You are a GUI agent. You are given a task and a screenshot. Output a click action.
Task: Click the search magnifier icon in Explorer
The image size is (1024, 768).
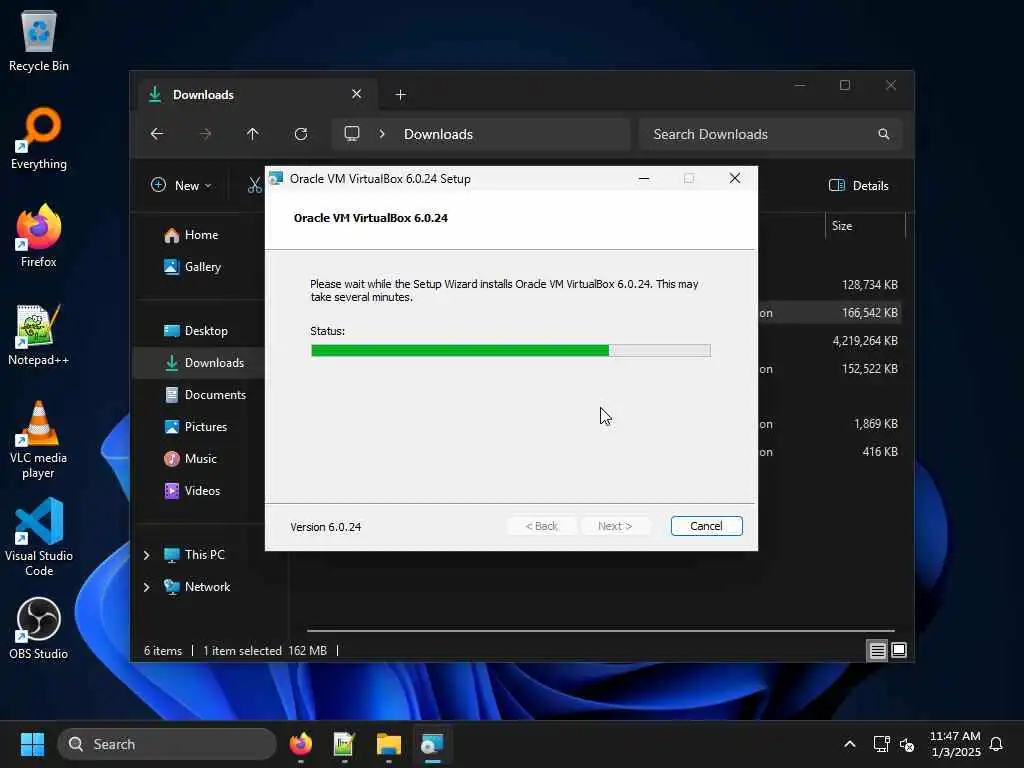click(884, 134)
